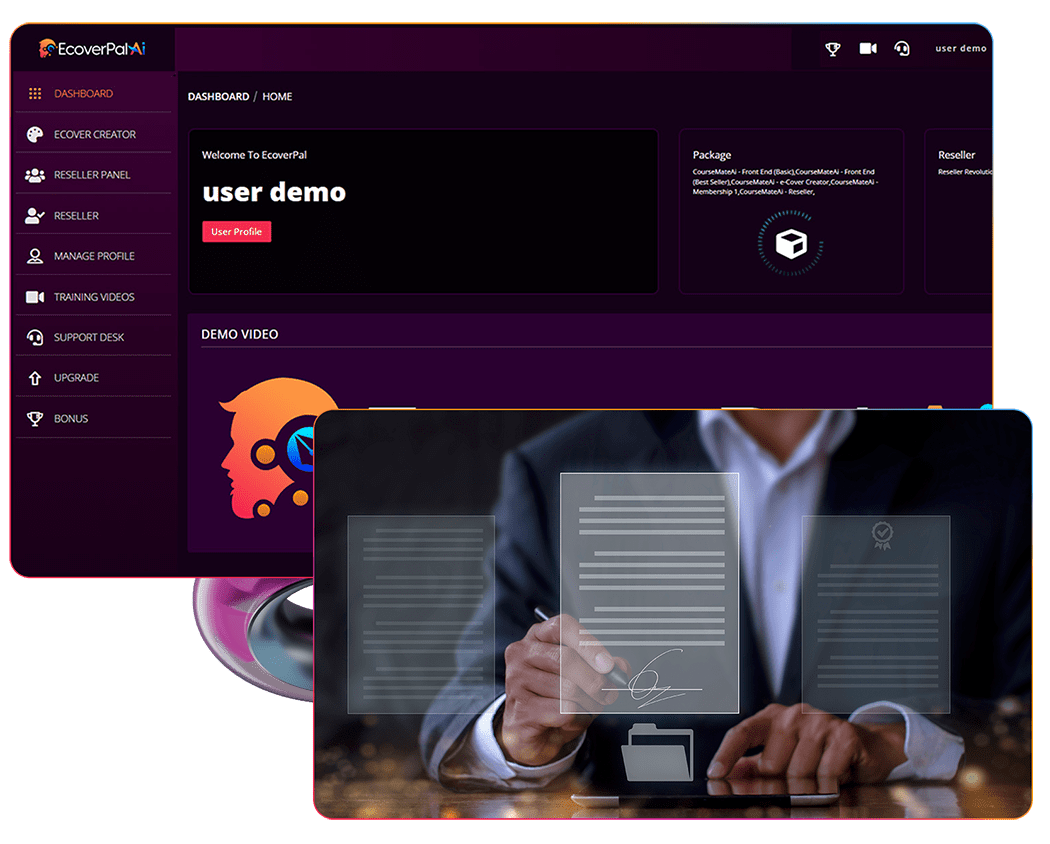The width and height of the screenshot is (1050, 844).
Task: Click the Upgrade arrow icon
Action: [x=35, y=378]
